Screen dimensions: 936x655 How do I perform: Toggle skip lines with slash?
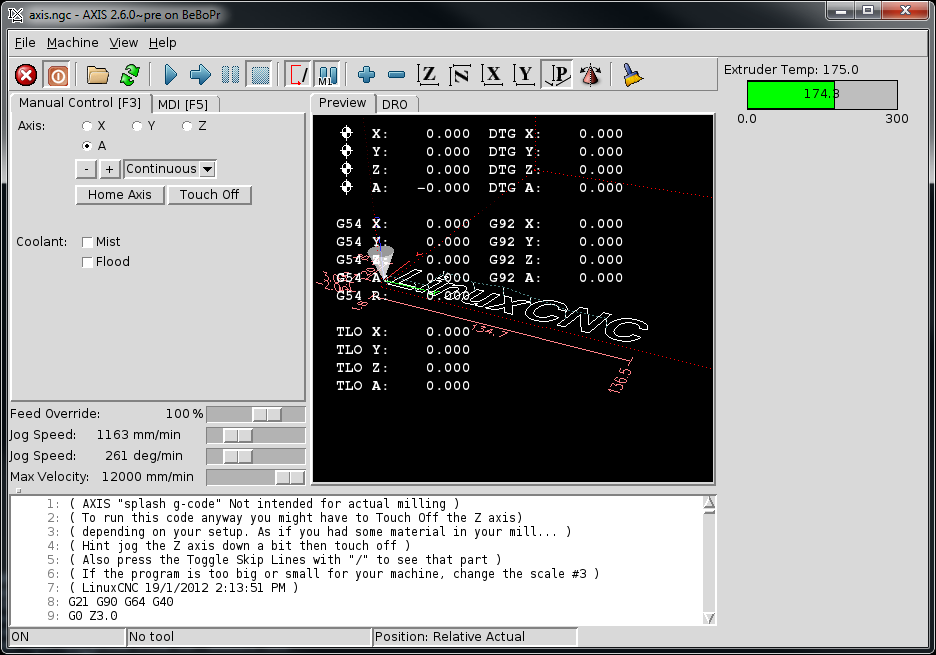(x=296, y=74)
